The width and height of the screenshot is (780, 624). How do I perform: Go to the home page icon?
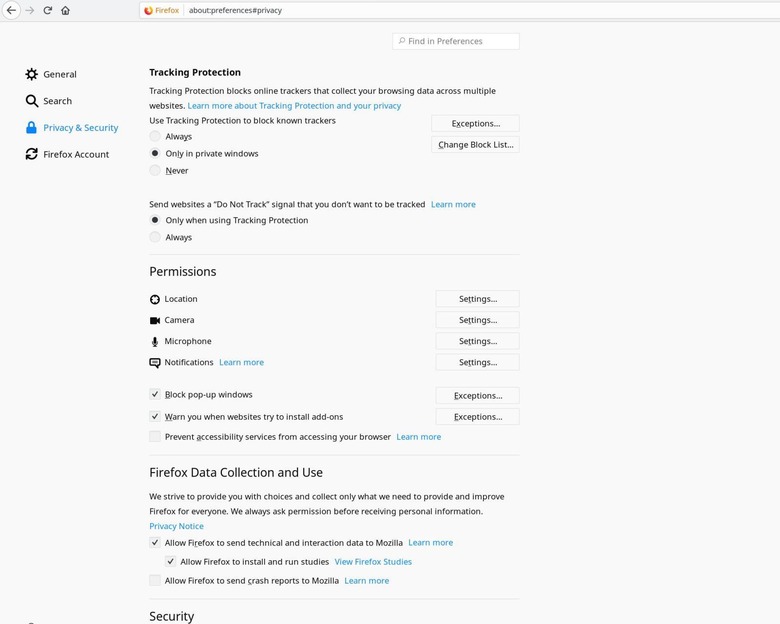point(65,11)
